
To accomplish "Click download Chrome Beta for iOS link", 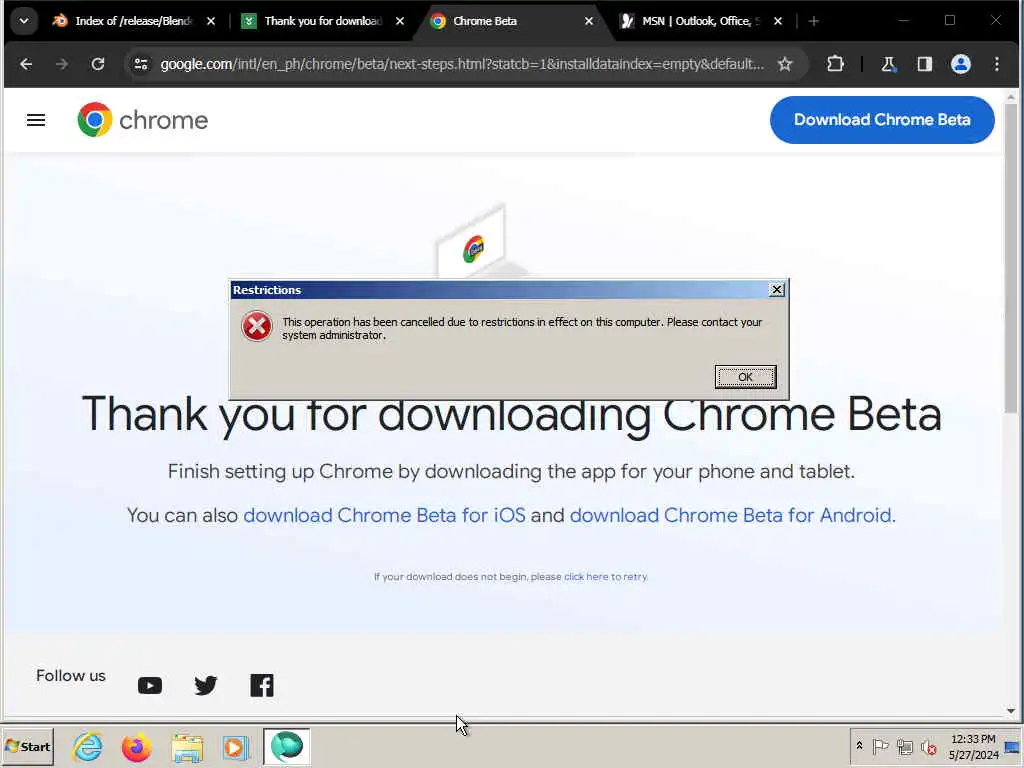I will pos(384,515).
